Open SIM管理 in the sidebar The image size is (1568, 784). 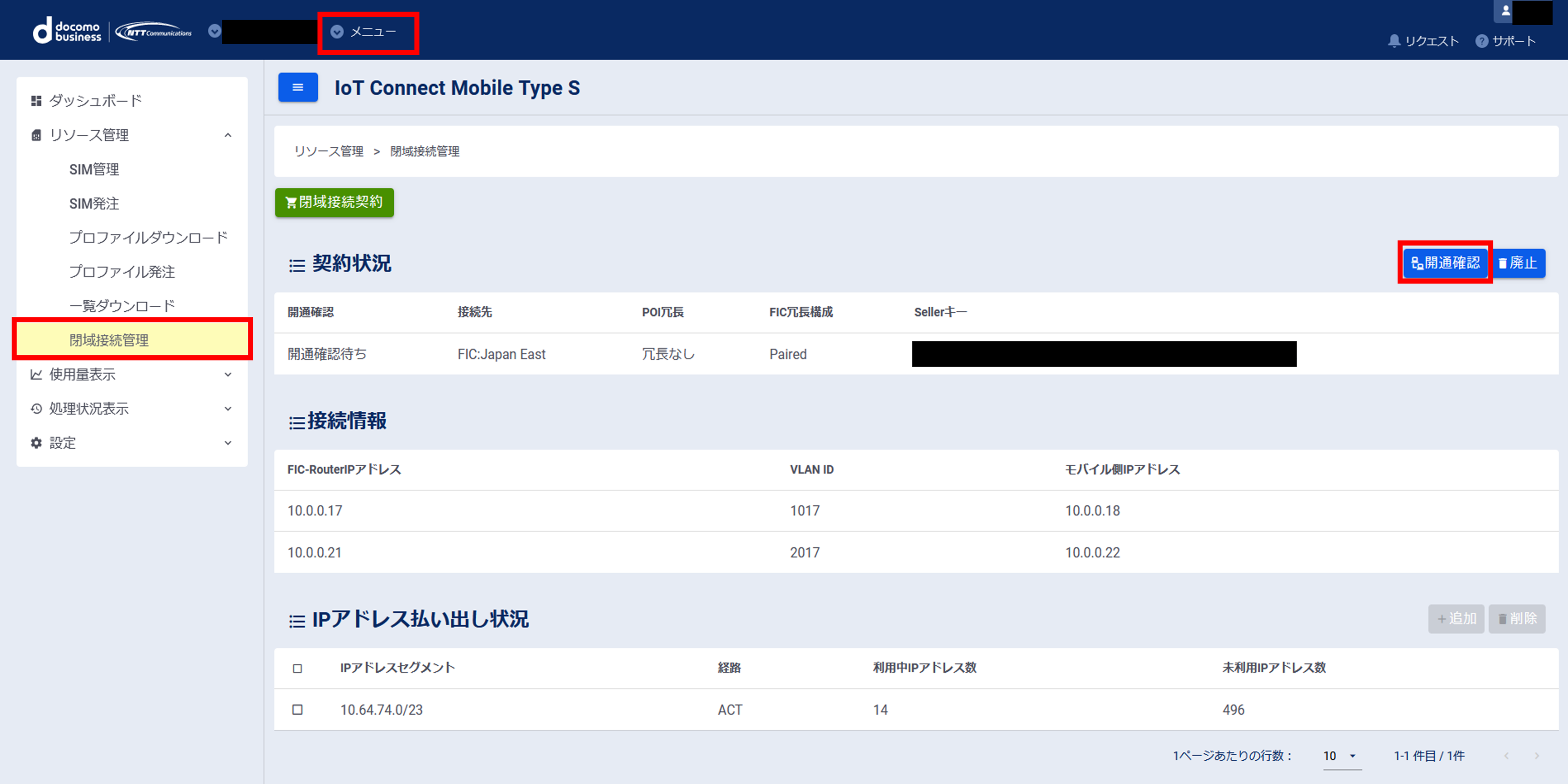click(x=95, y=169)
